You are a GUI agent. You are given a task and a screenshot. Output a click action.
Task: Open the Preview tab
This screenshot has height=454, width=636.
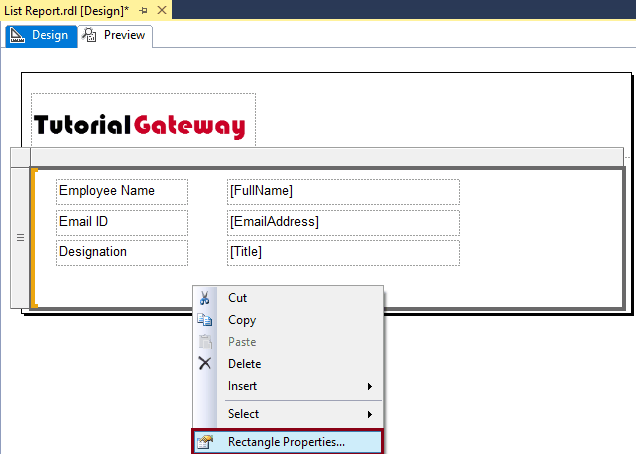[x=115, y=36]
